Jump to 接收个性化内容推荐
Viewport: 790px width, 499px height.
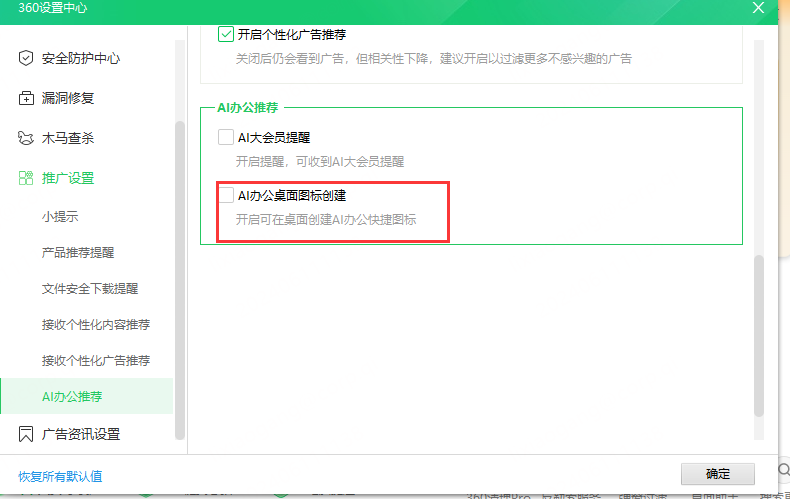[96, 325]
